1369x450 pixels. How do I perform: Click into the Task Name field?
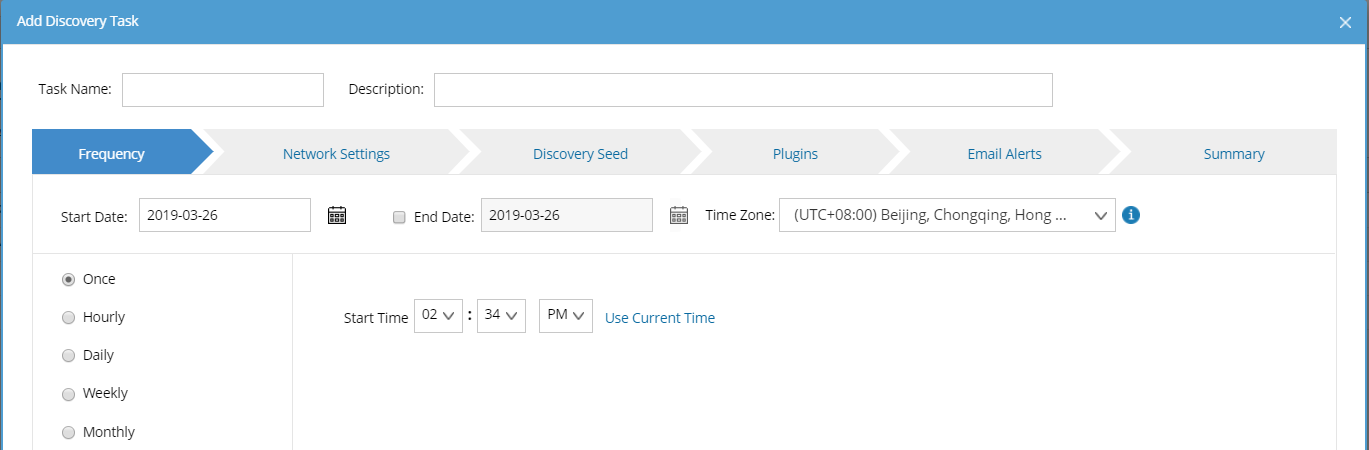pos(223,90)
